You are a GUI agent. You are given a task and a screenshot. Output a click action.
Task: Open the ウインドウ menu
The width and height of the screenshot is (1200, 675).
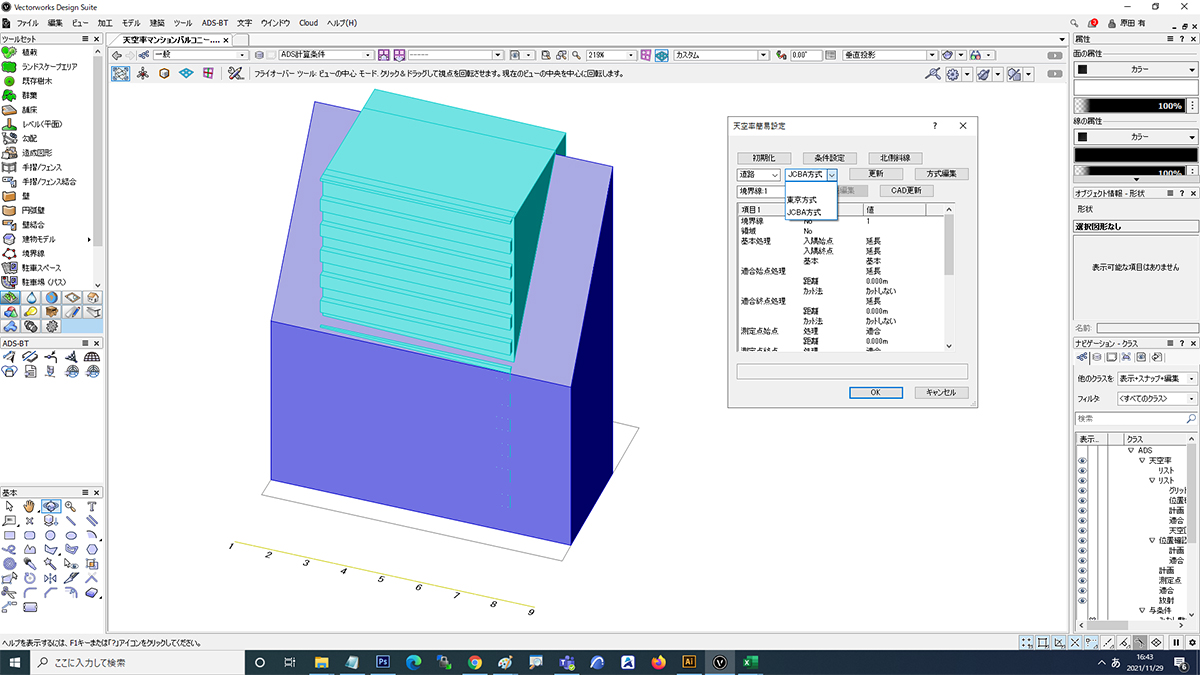(275, 22)
